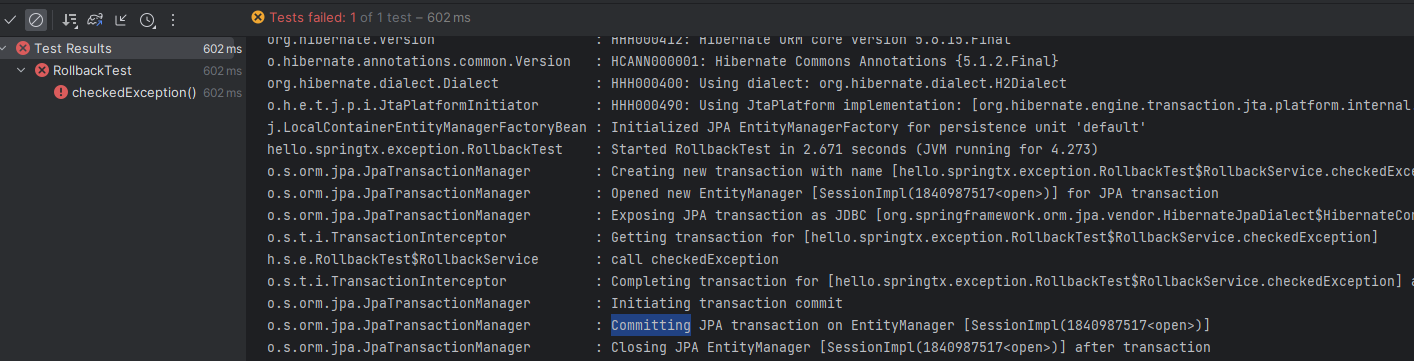
Task: Click the 'Initiating transaction commit' log line
Action: coord(727,303)
